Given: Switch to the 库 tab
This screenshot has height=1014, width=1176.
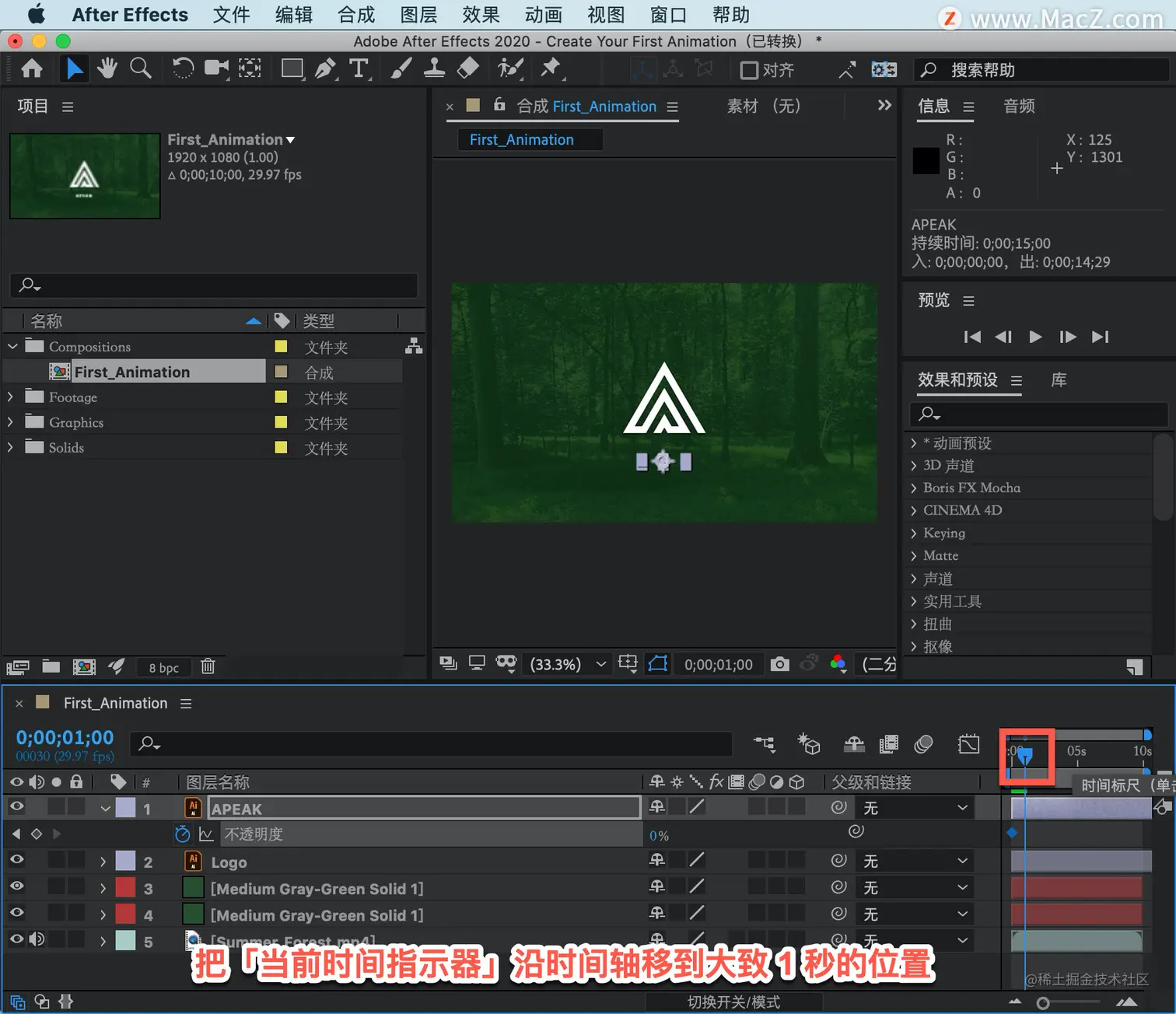Looking at the screenshot, I should click(1059, 379).
